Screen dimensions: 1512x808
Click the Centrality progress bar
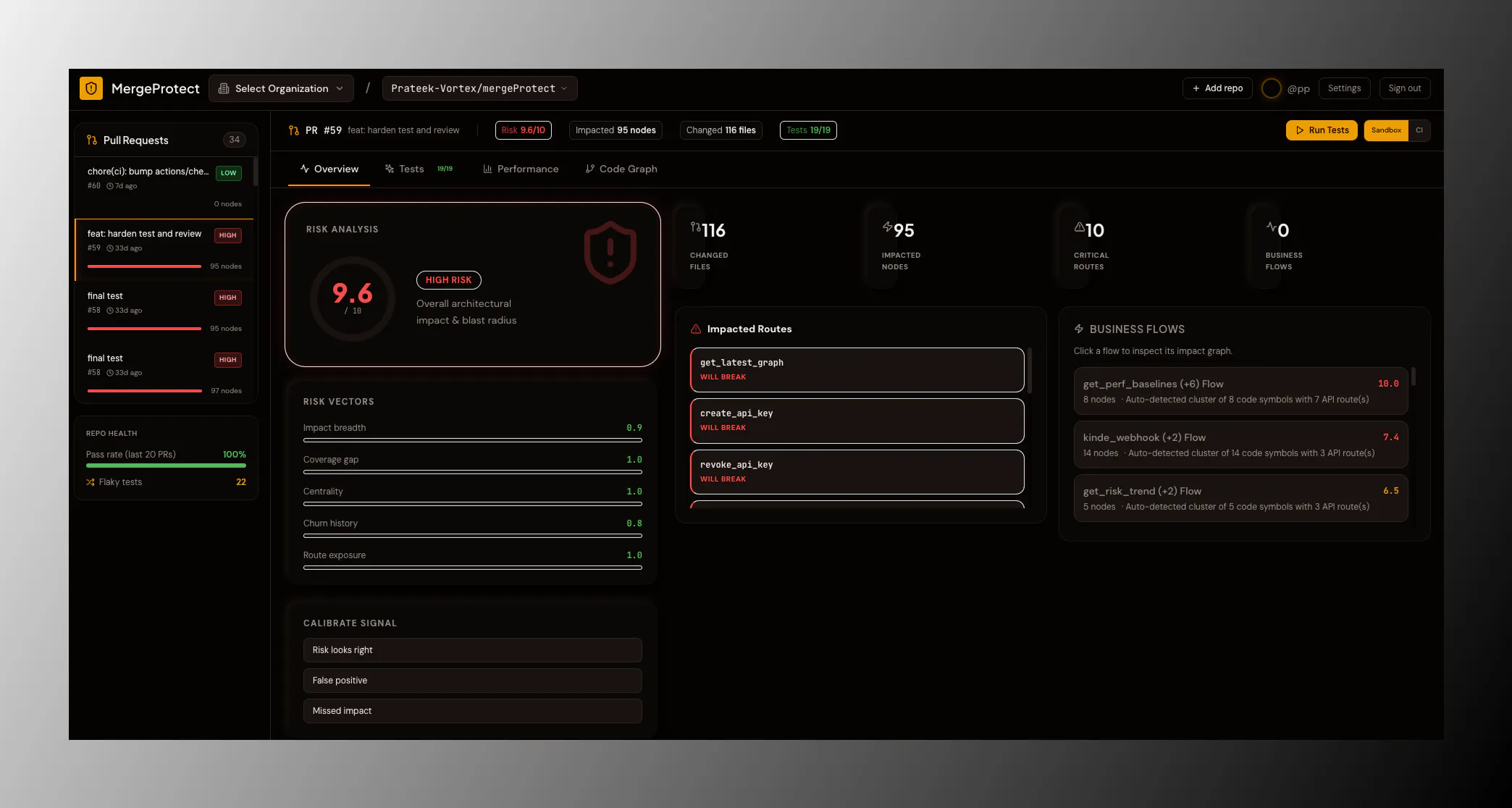[x=472, y=504]
